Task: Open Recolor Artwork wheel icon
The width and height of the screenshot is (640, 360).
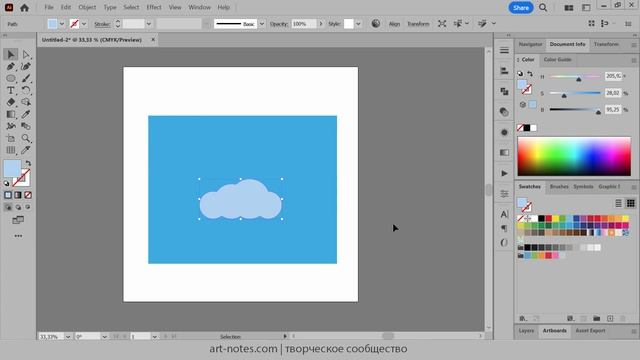Action: click(x=376, y=24)
